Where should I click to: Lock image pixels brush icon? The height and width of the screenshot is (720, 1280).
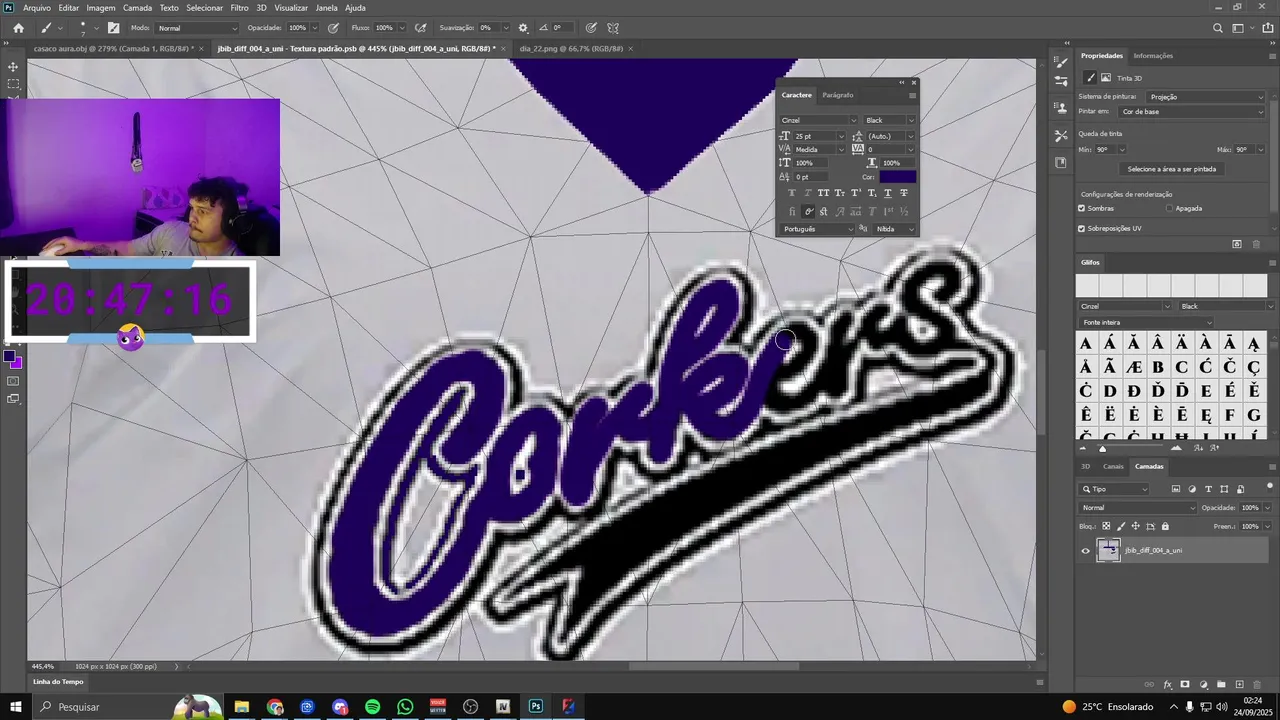click(1120, 526)
